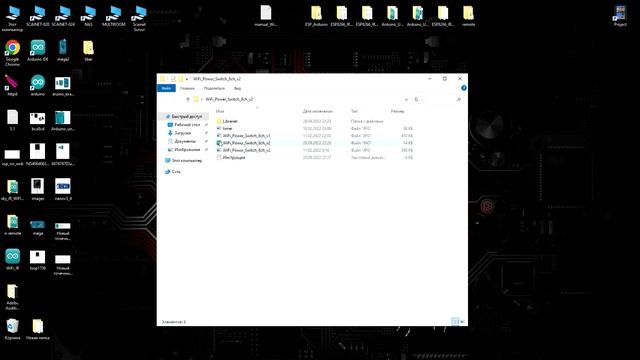Open the Поделиться ribbon tab

214,88
